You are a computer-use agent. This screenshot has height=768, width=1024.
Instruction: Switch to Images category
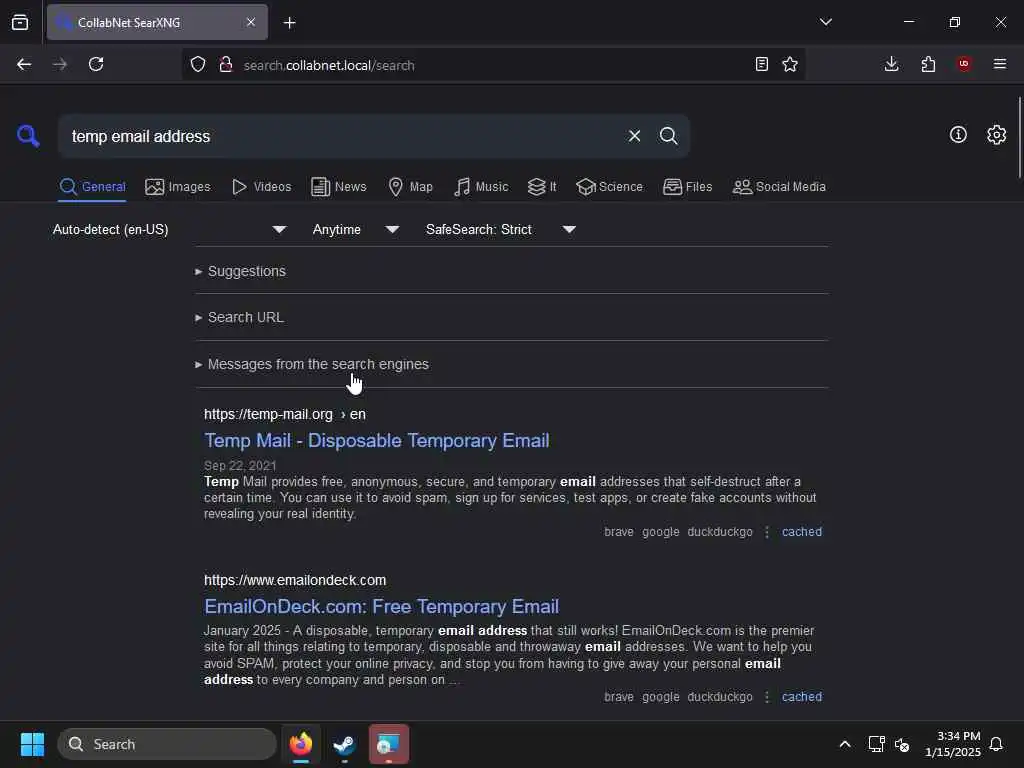(x=178, y=187)
